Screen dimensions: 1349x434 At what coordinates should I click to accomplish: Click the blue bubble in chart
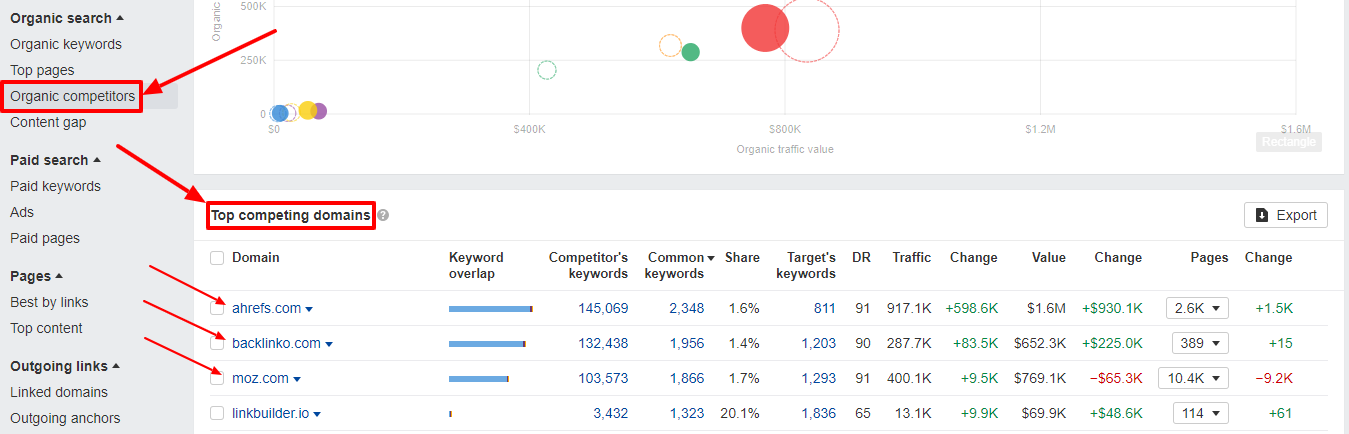click(x=280, y=113)
